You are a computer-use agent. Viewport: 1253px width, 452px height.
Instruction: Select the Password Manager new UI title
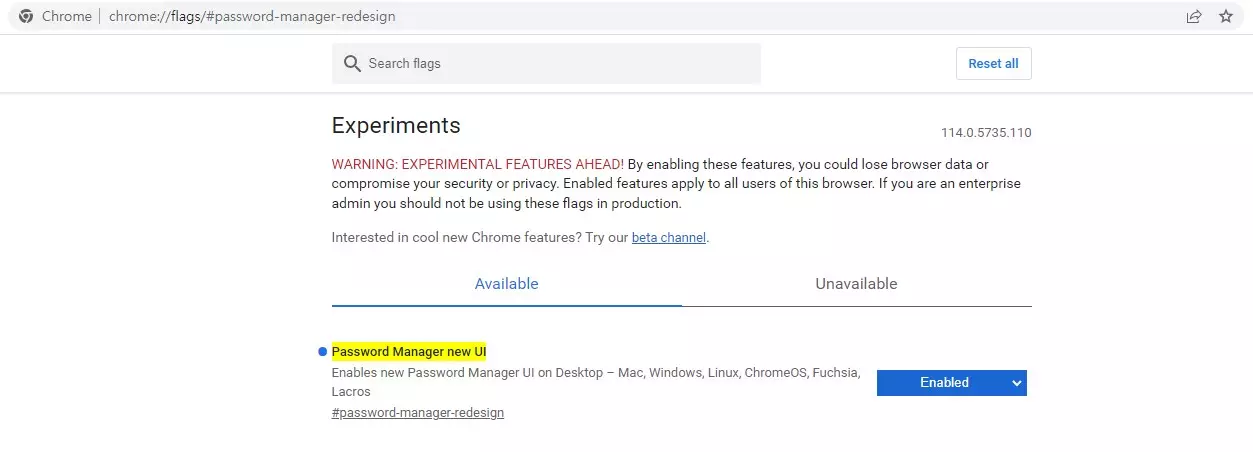[409, 351]
